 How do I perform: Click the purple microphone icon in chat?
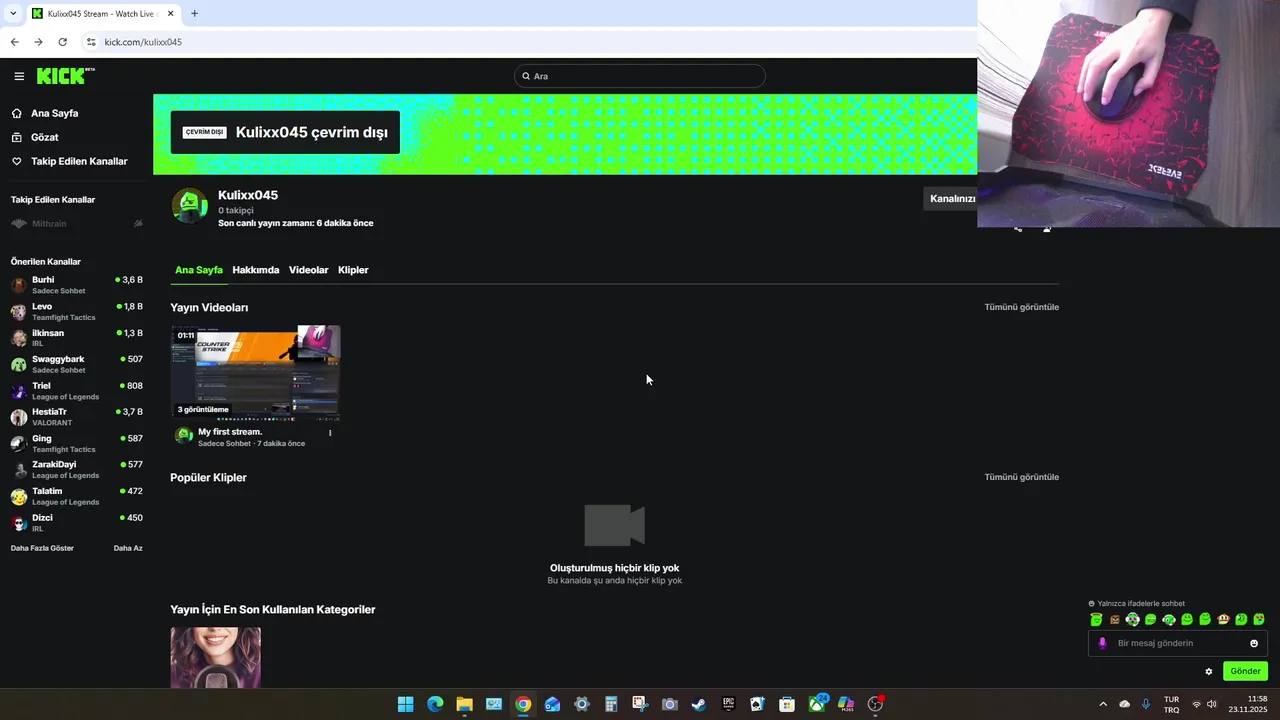click(1102, 643)
